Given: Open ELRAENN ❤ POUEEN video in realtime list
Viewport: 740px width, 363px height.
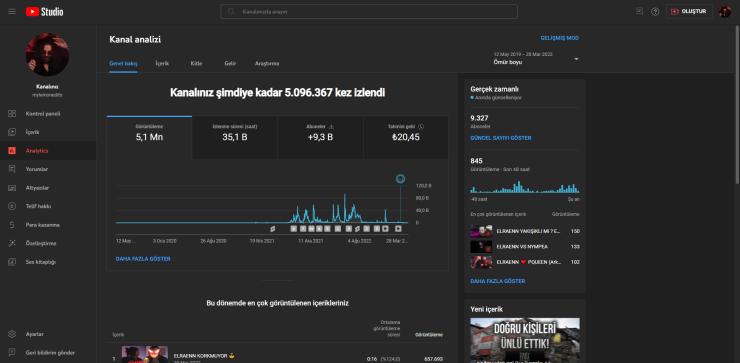Looking at the screenshot, I should pos(525,262).
